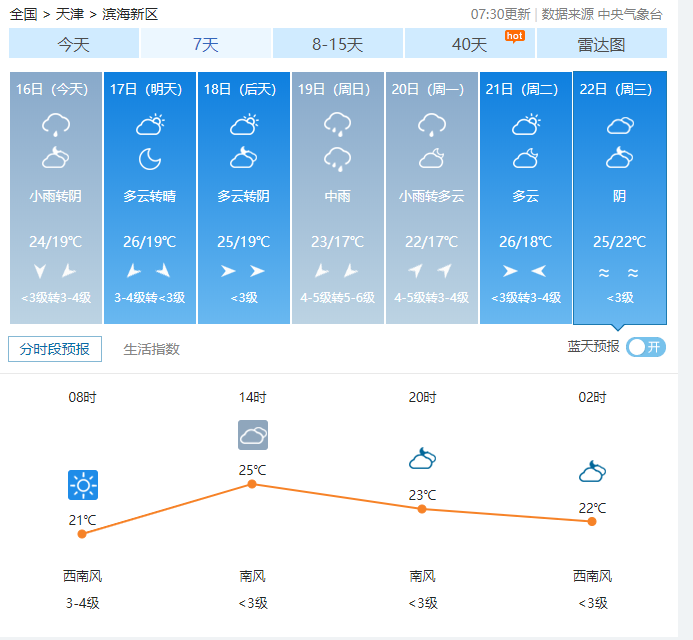693x640 pixels.
Task: Click the 22日 daytime overcast cloud icon
Action: point(620,126)
